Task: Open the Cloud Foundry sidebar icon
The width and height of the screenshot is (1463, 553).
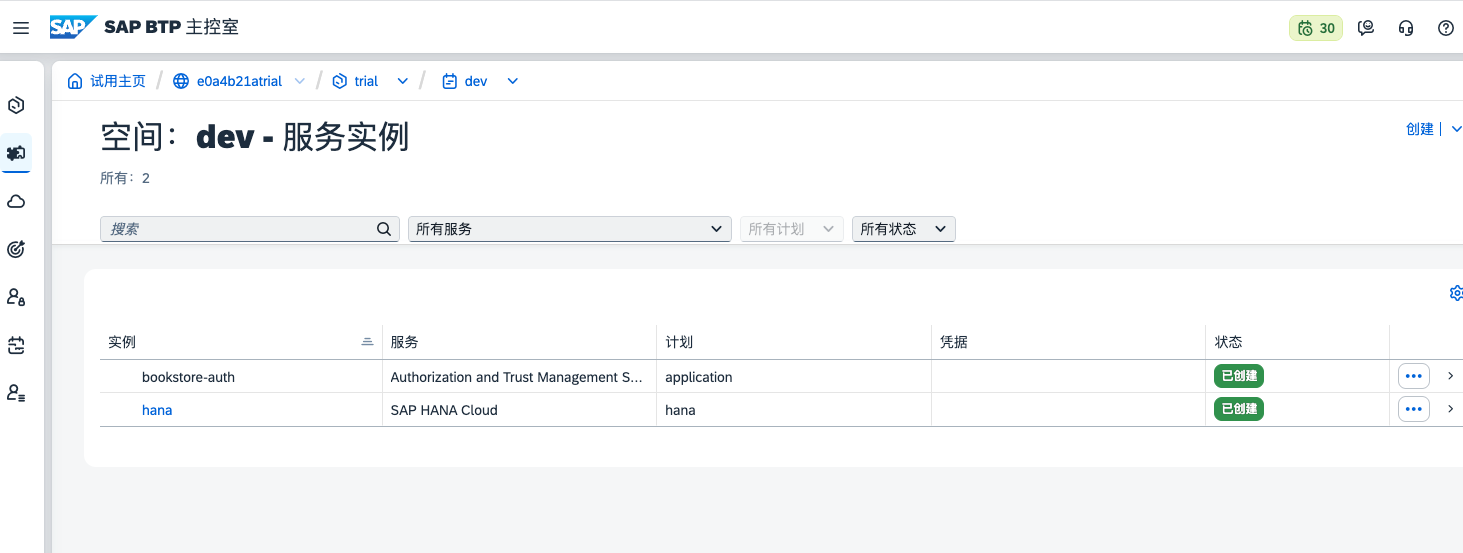Action: tap(16, 201)
